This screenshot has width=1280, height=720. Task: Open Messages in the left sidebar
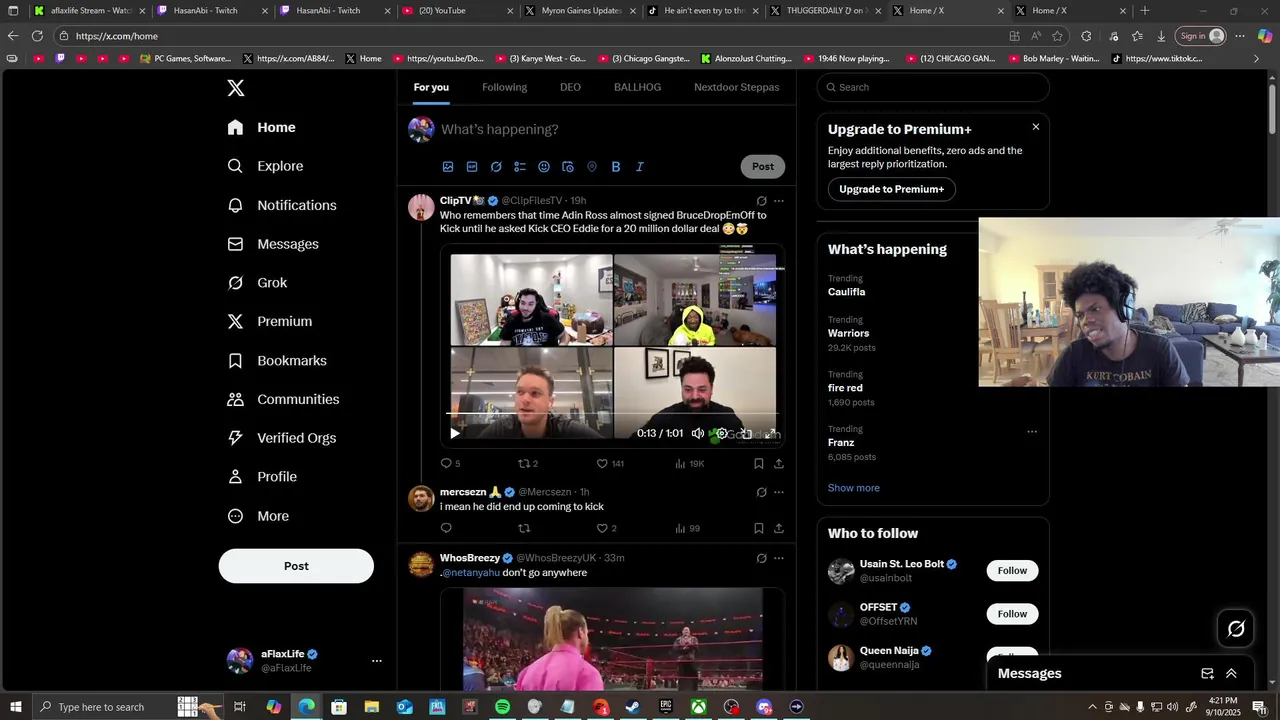(273, 244)
